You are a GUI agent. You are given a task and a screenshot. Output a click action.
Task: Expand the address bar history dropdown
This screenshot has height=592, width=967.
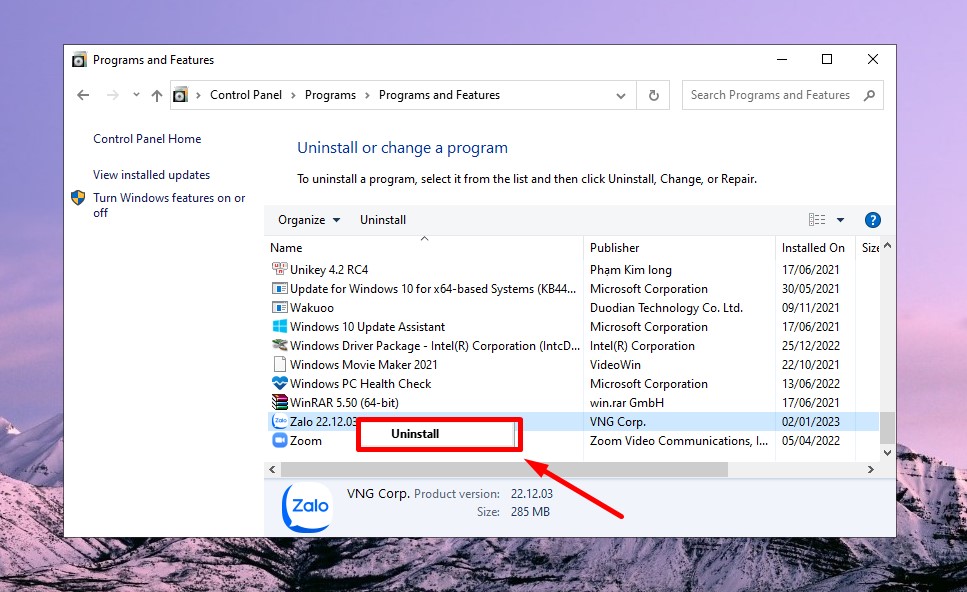(621, 96)
